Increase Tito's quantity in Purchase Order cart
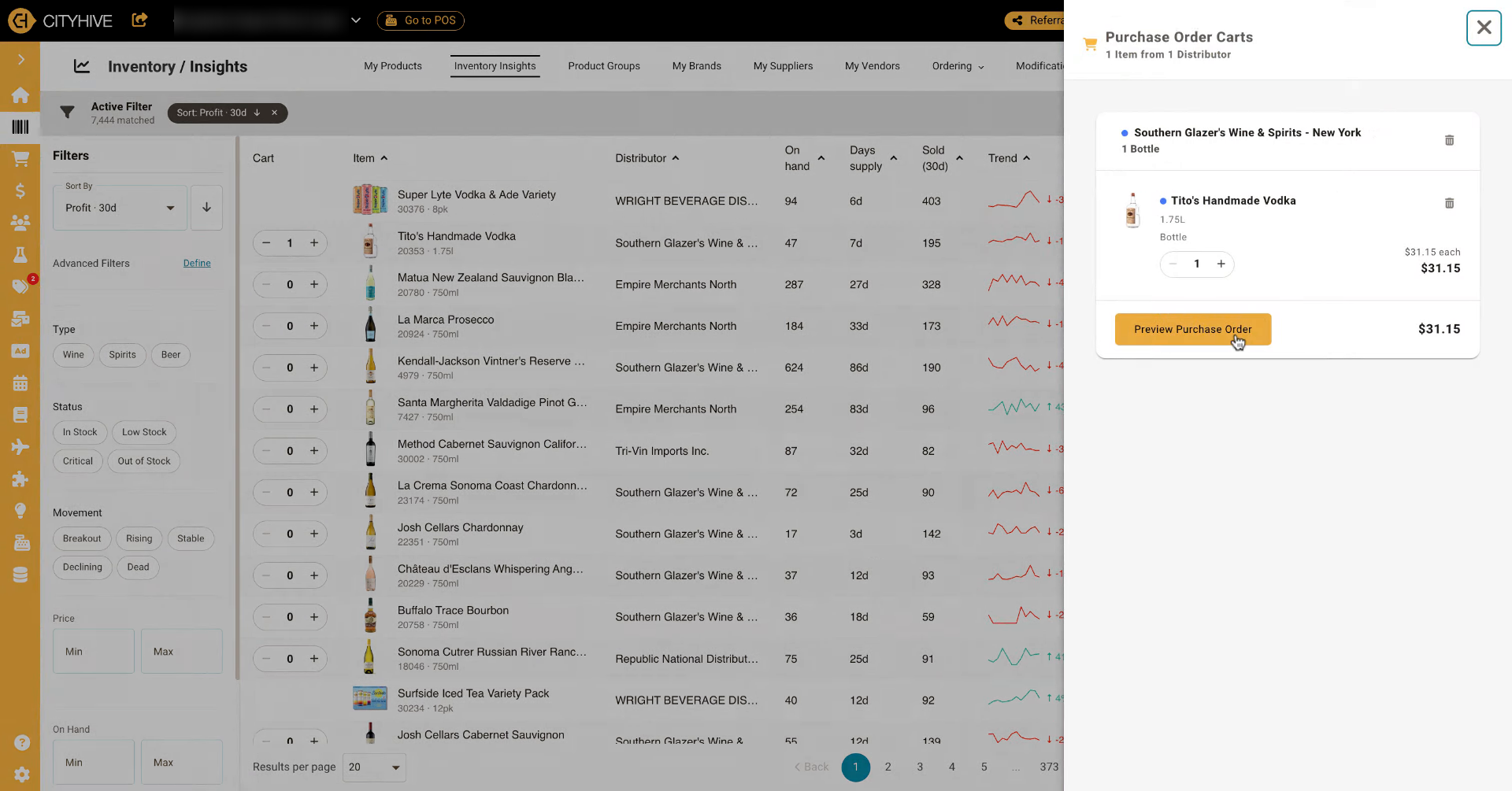 point(1221,264)
